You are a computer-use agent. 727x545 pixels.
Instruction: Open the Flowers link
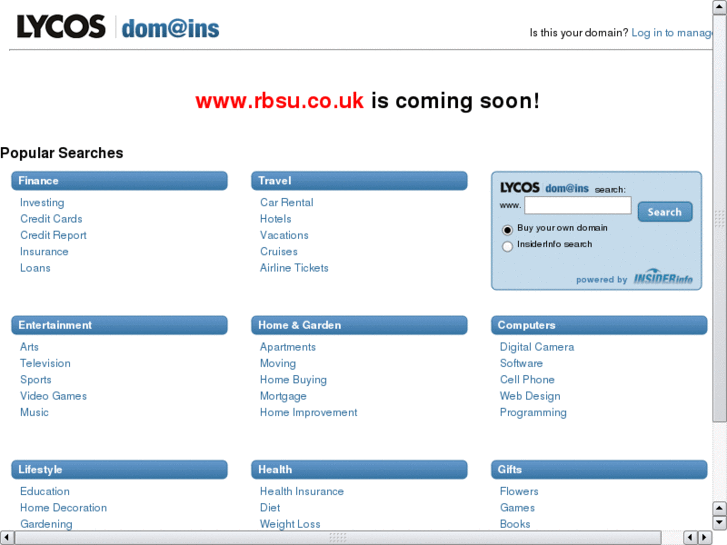point(519,491)
